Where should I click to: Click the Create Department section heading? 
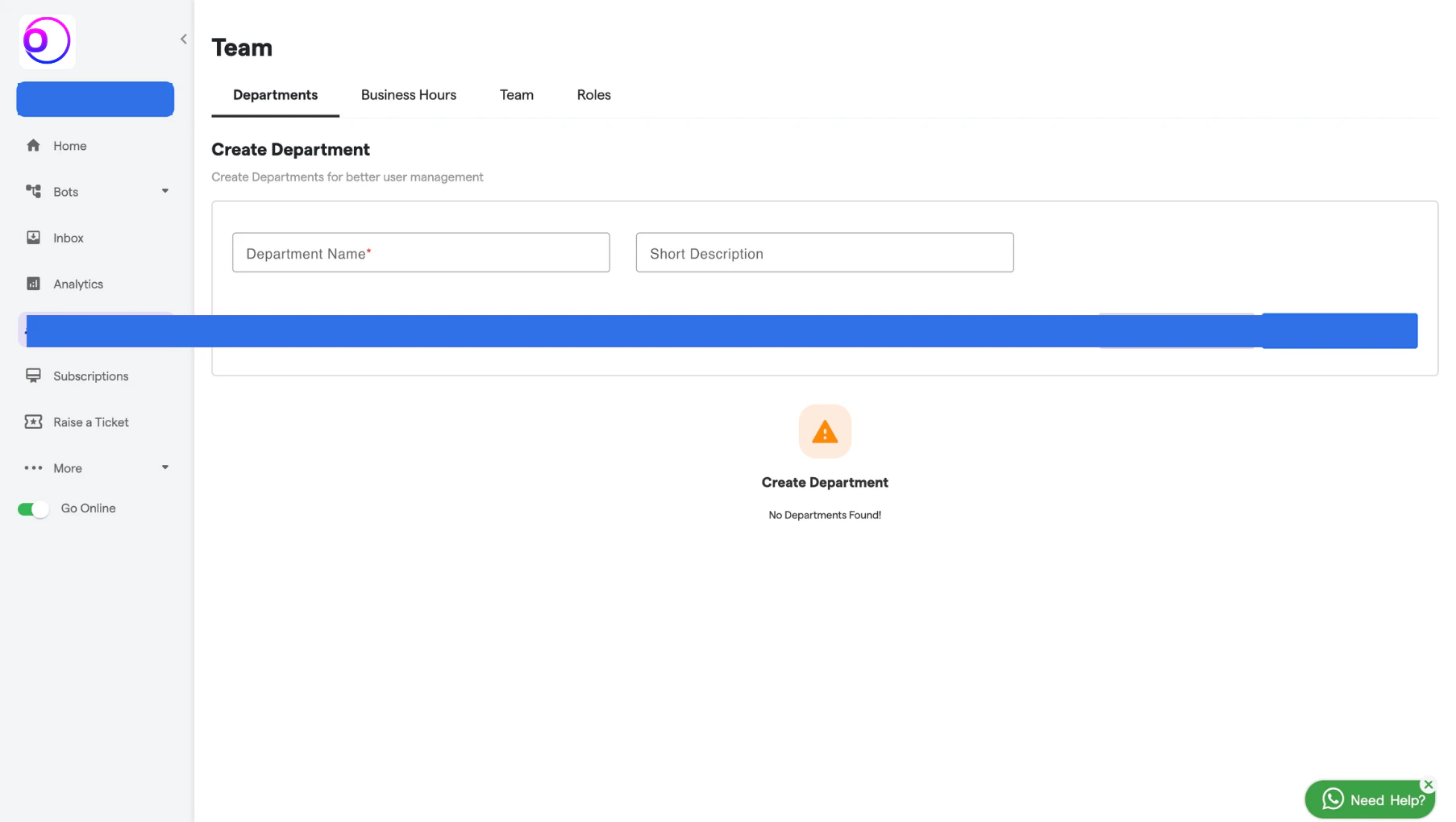(x=290, y=149)
